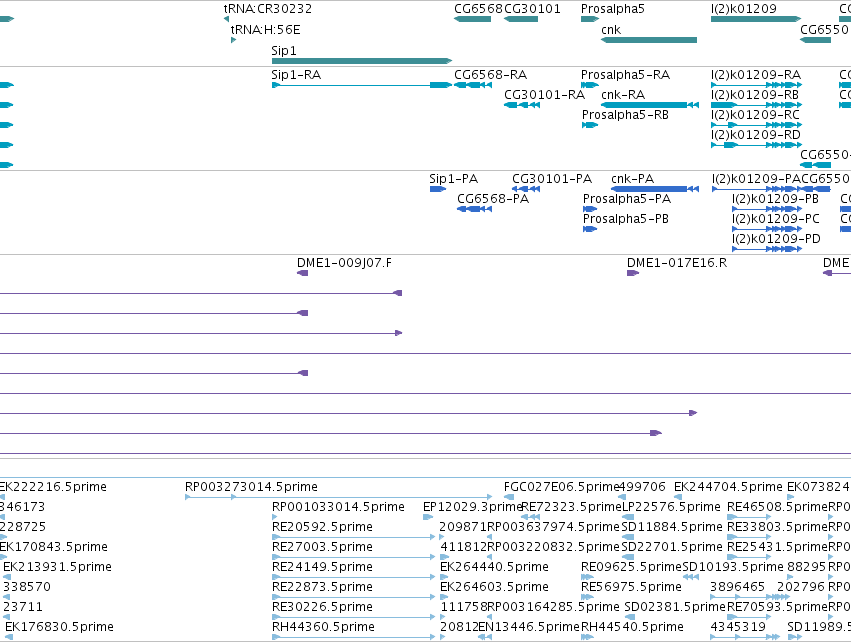This screenshot has width=851, height=642.
Task: Open the RP003273014.5prime EST label
Action: pos(251,486)
